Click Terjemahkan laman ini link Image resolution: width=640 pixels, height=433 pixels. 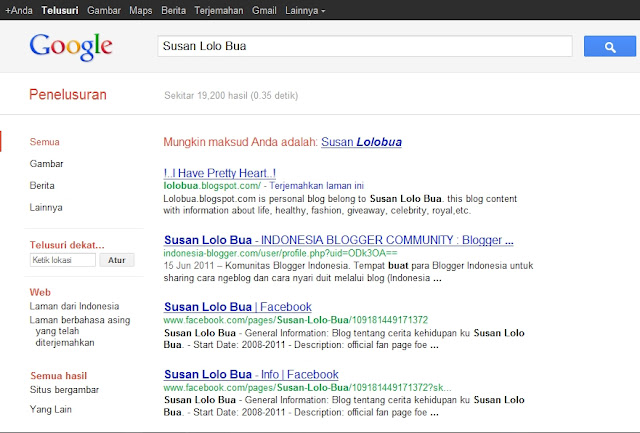(316, 186)
